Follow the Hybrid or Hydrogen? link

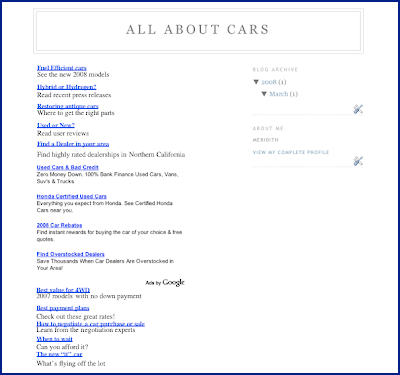tap(67, 87)
